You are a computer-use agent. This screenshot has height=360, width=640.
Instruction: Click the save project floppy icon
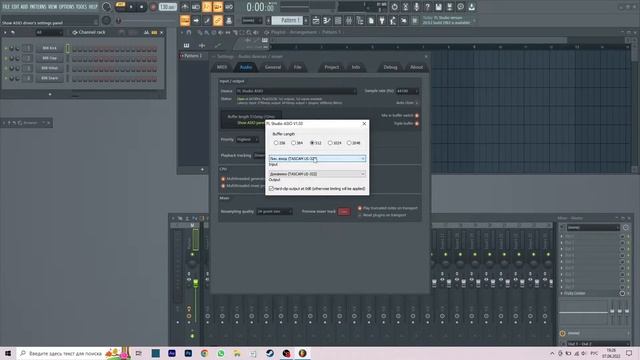438,7
